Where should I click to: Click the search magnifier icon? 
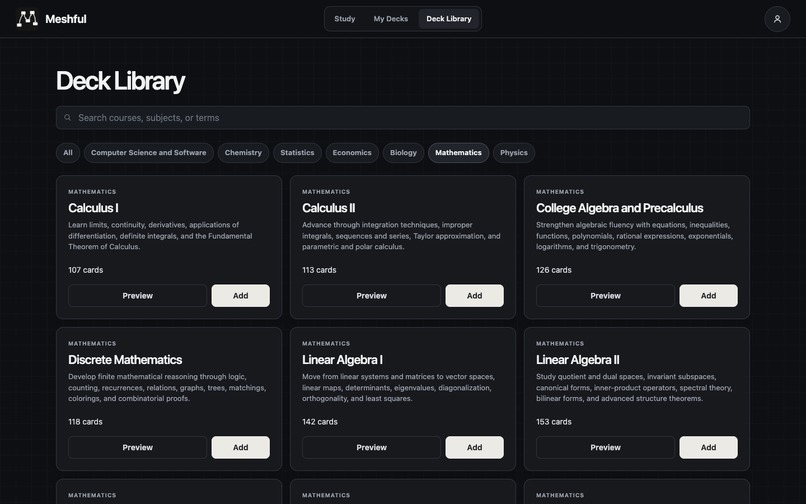pyautogui.click(x=67, y=118)
